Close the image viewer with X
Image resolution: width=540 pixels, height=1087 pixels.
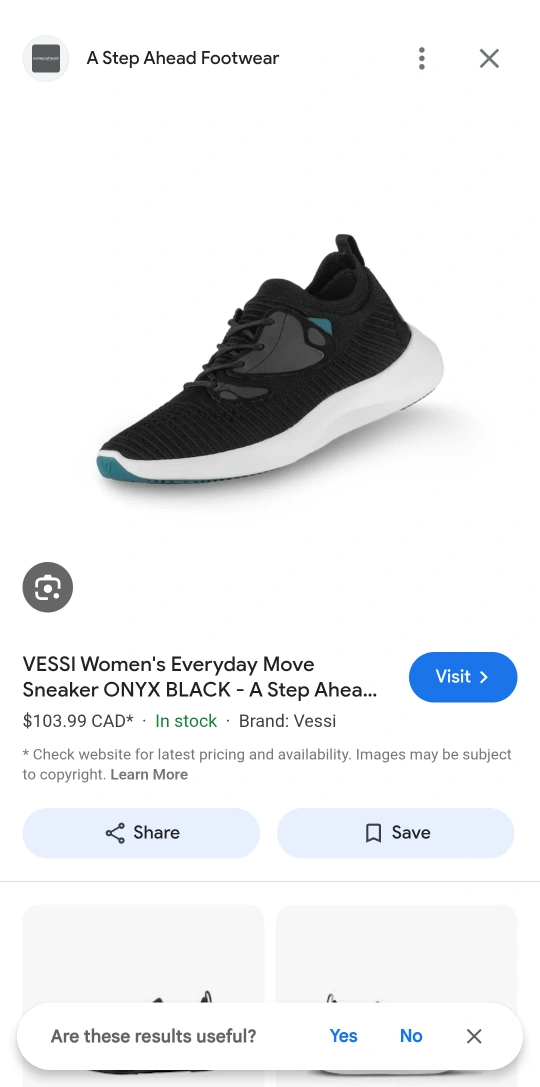pos(489,58)
